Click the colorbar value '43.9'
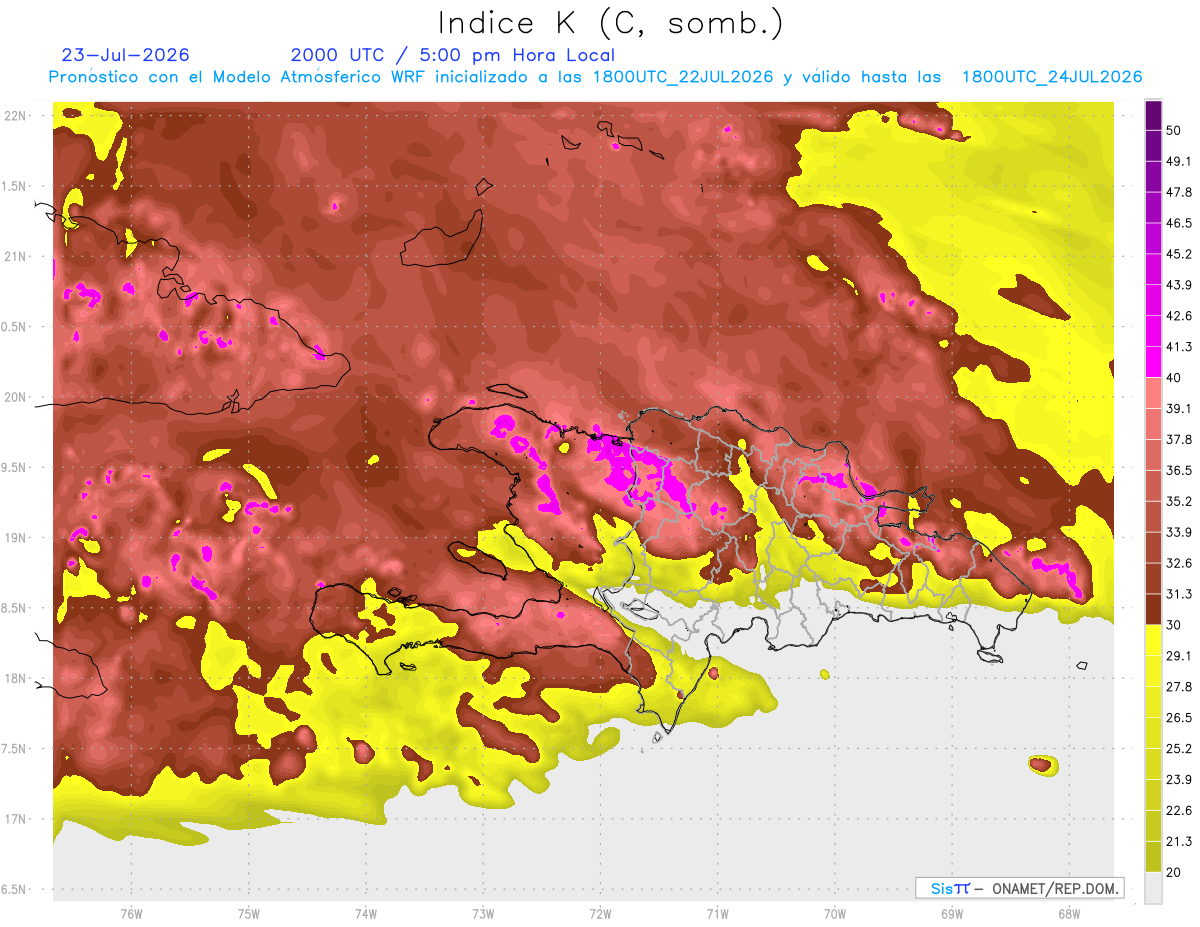The width and height of the screenshot is (1200, 927). click(x=1179, y=285)
